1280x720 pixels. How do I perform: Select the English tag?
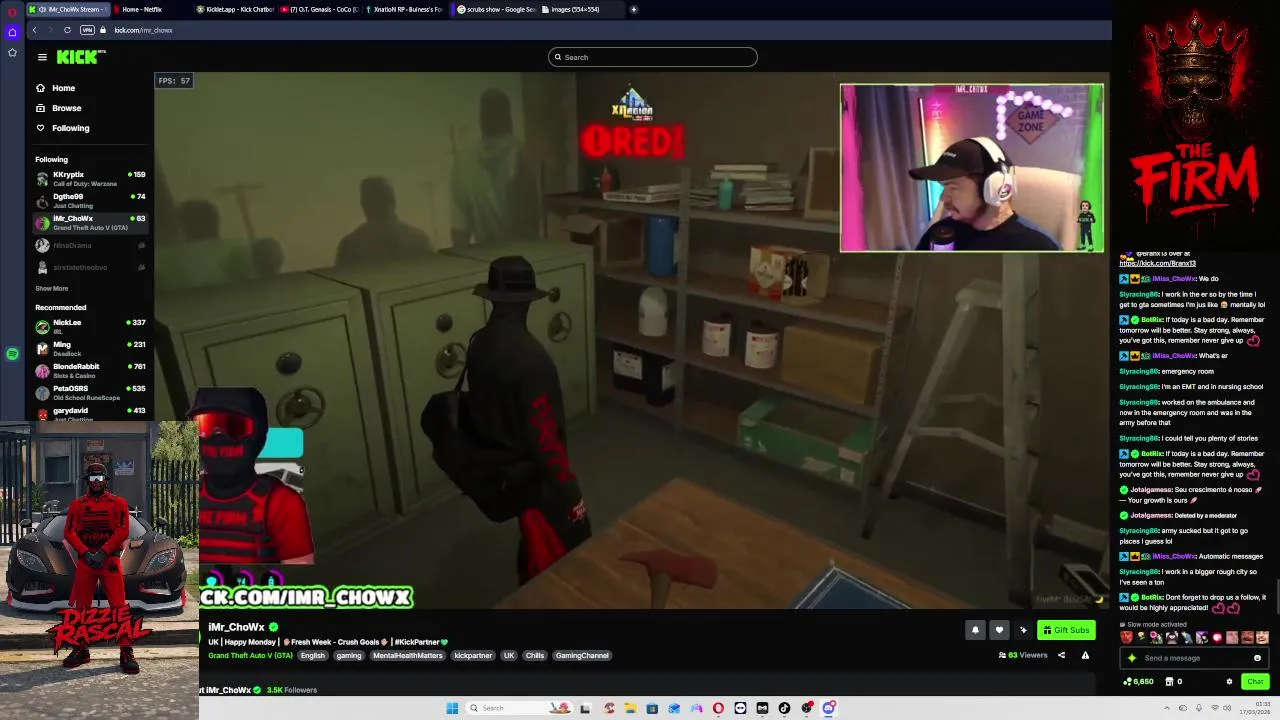313,655
